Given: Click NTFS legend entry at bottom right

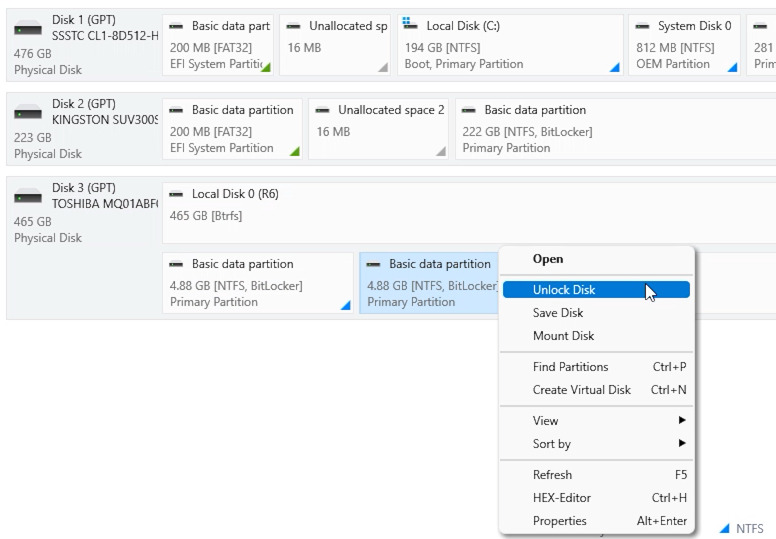Looking at the screenshot, I should click(x=742, y=529).
